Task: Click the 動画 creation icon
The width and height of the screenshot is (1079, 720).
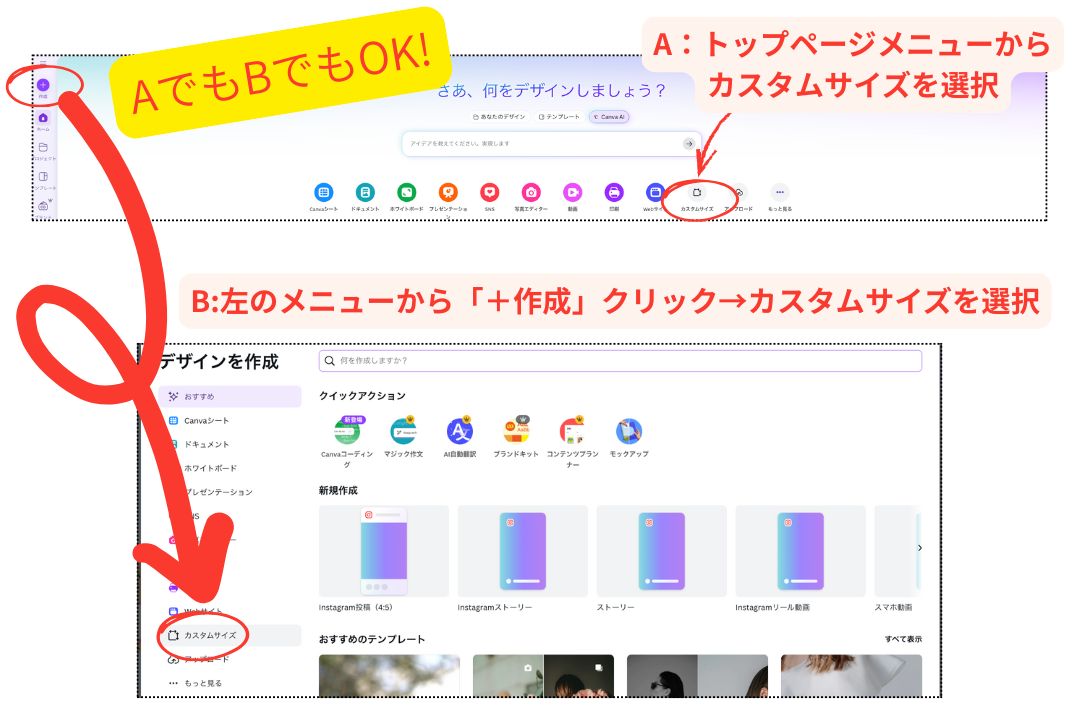Action: coord(573,191)
